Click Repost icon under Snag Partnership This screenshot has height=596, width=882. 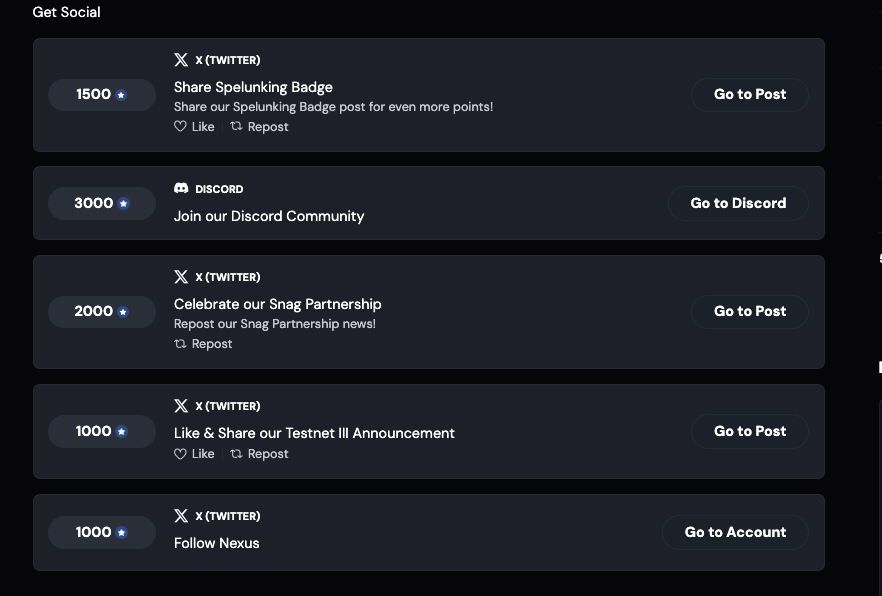click(180, 344)
